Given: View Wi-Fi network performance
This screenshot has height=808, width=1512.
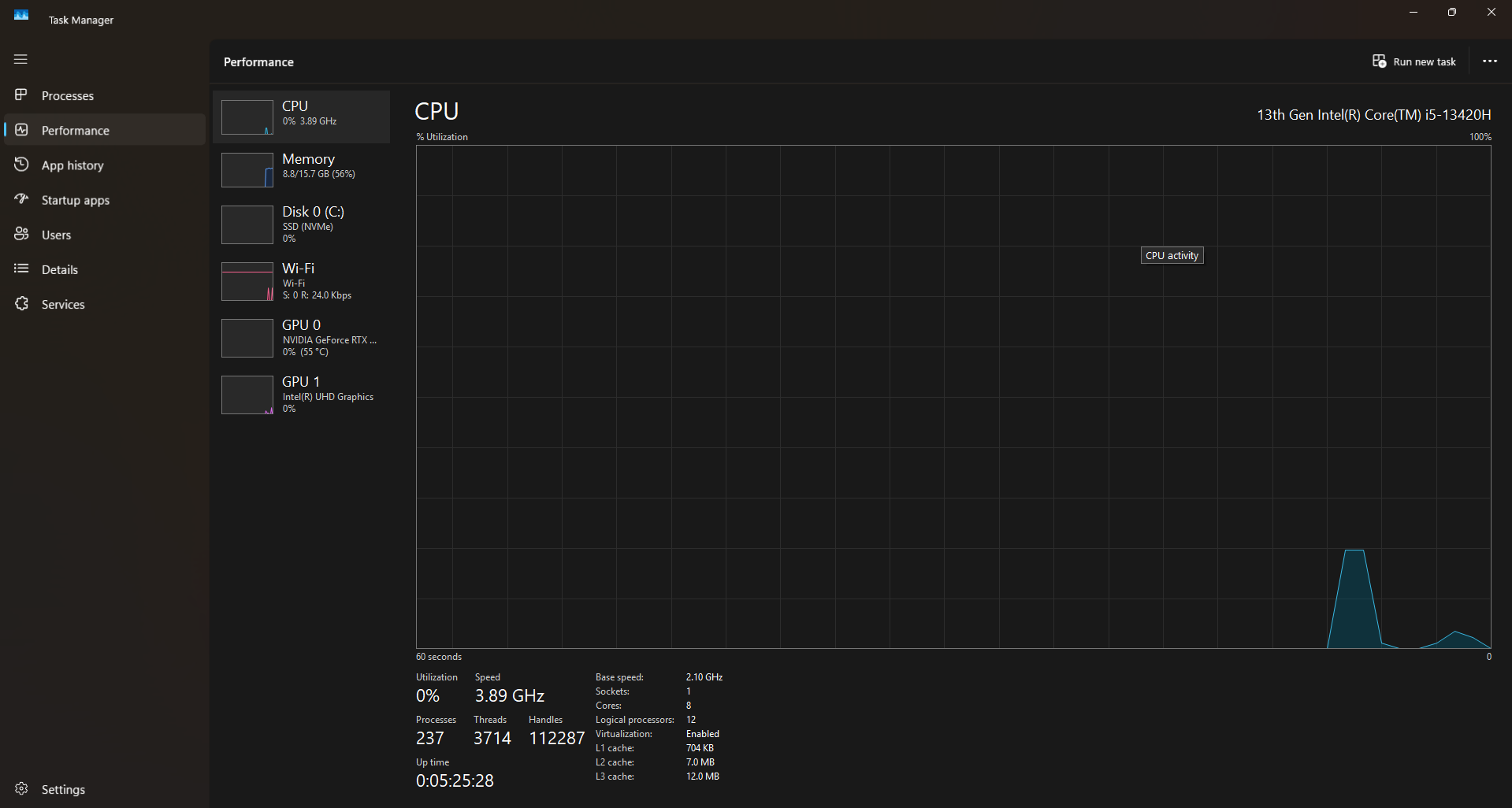Looking at the screenshot, I should pos(301,281).
